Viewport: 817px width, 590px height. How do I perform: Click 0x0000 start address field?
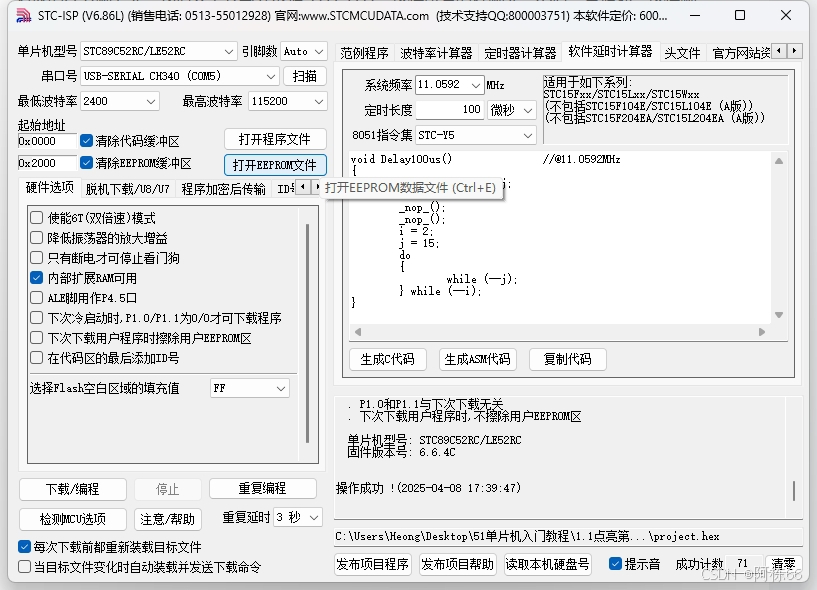pos(47,141)
